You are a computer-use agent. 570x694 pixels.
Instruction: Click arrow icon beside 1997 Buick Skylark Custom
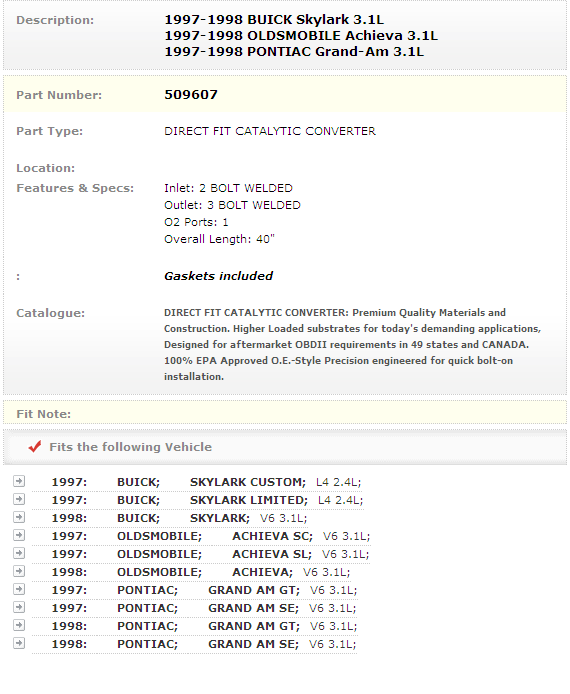click(x=19, y=481)
